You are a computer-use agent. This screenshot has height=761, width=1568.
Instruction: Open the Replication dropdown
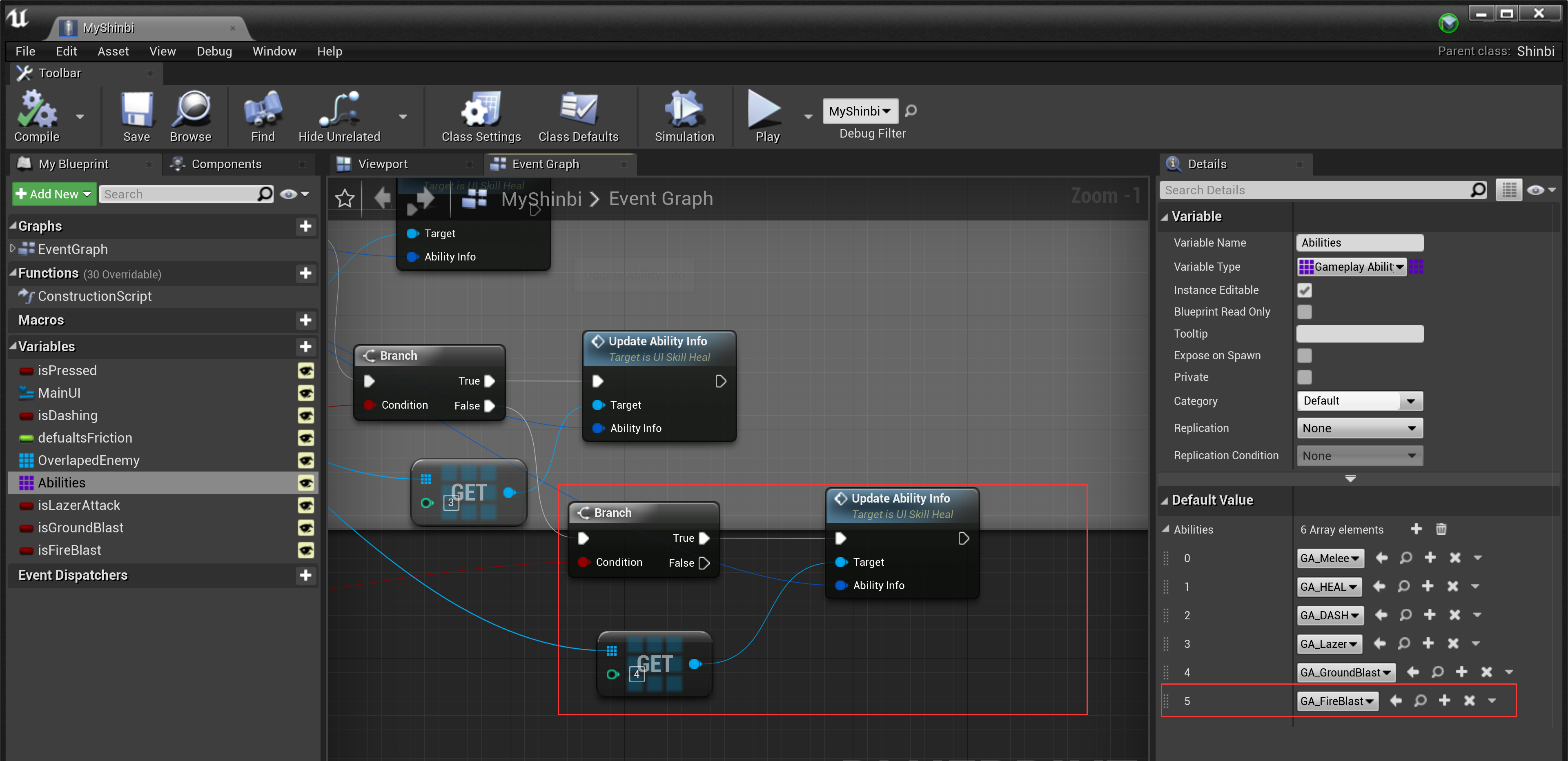(x=1360, y=428)
